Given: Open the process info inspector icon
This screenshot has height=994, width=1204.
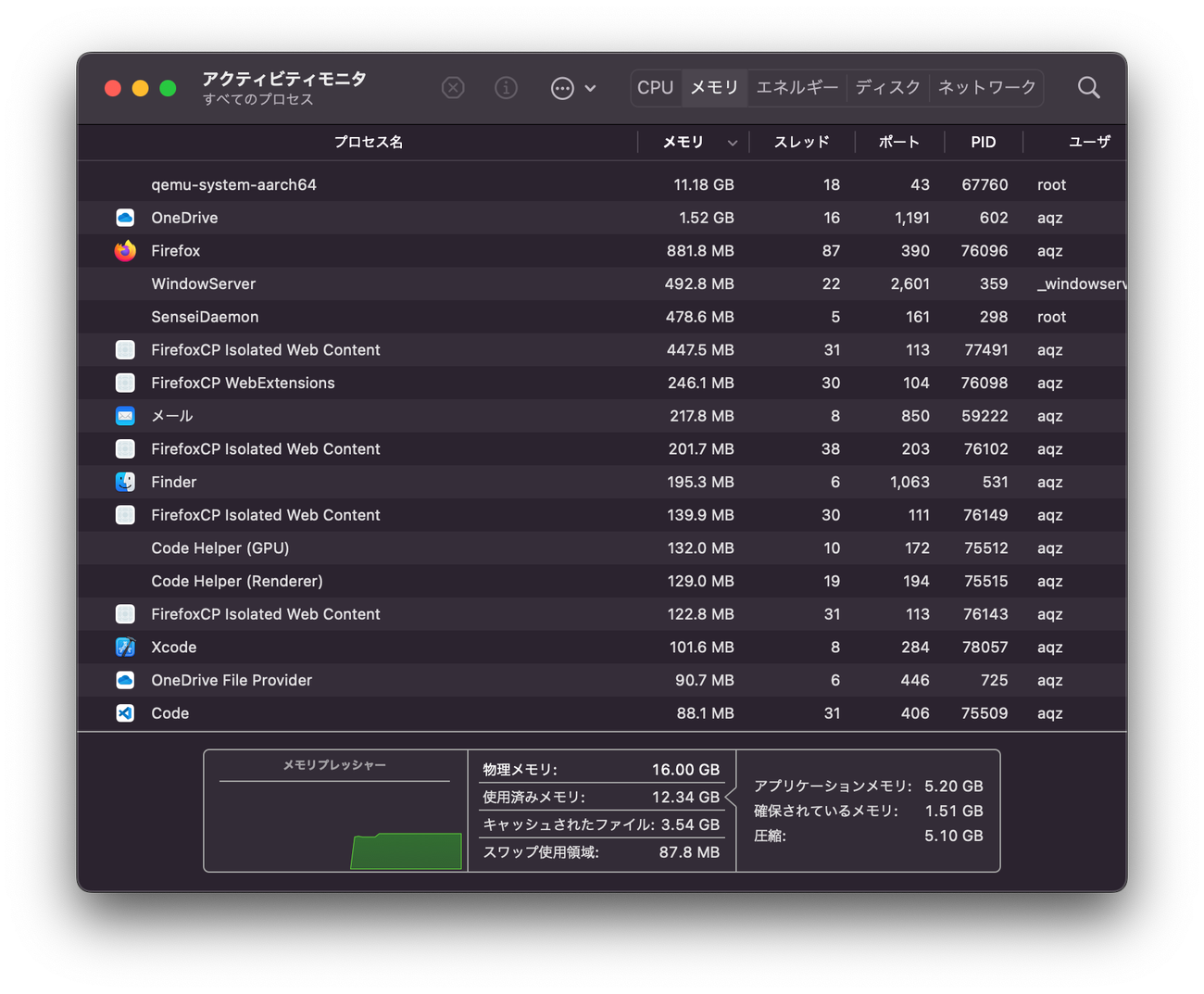Looking at the screenshot, I should [x=506, y=88].
